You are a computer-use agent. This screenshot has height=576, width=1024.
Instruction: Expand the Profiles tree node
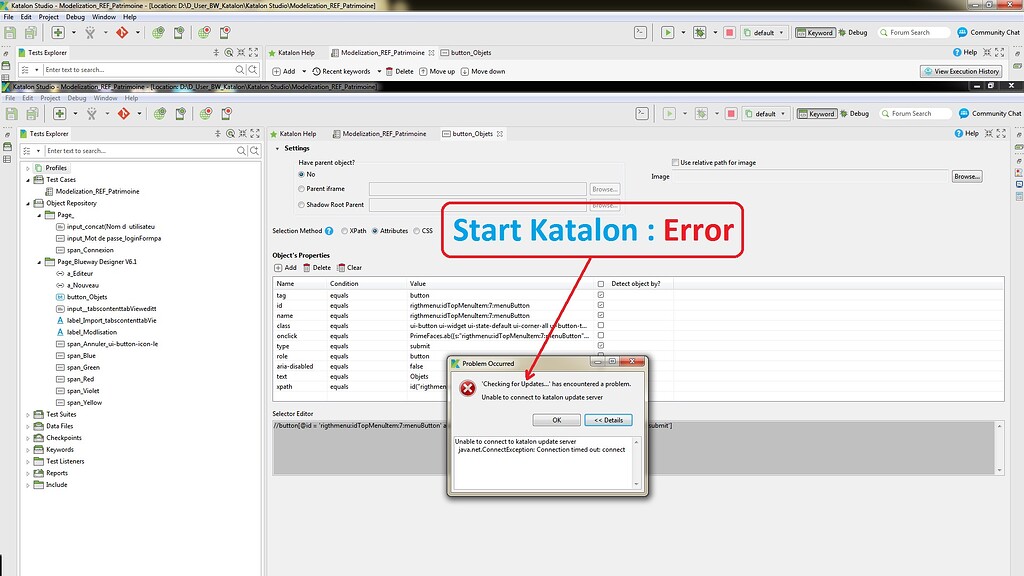point(28,168)
